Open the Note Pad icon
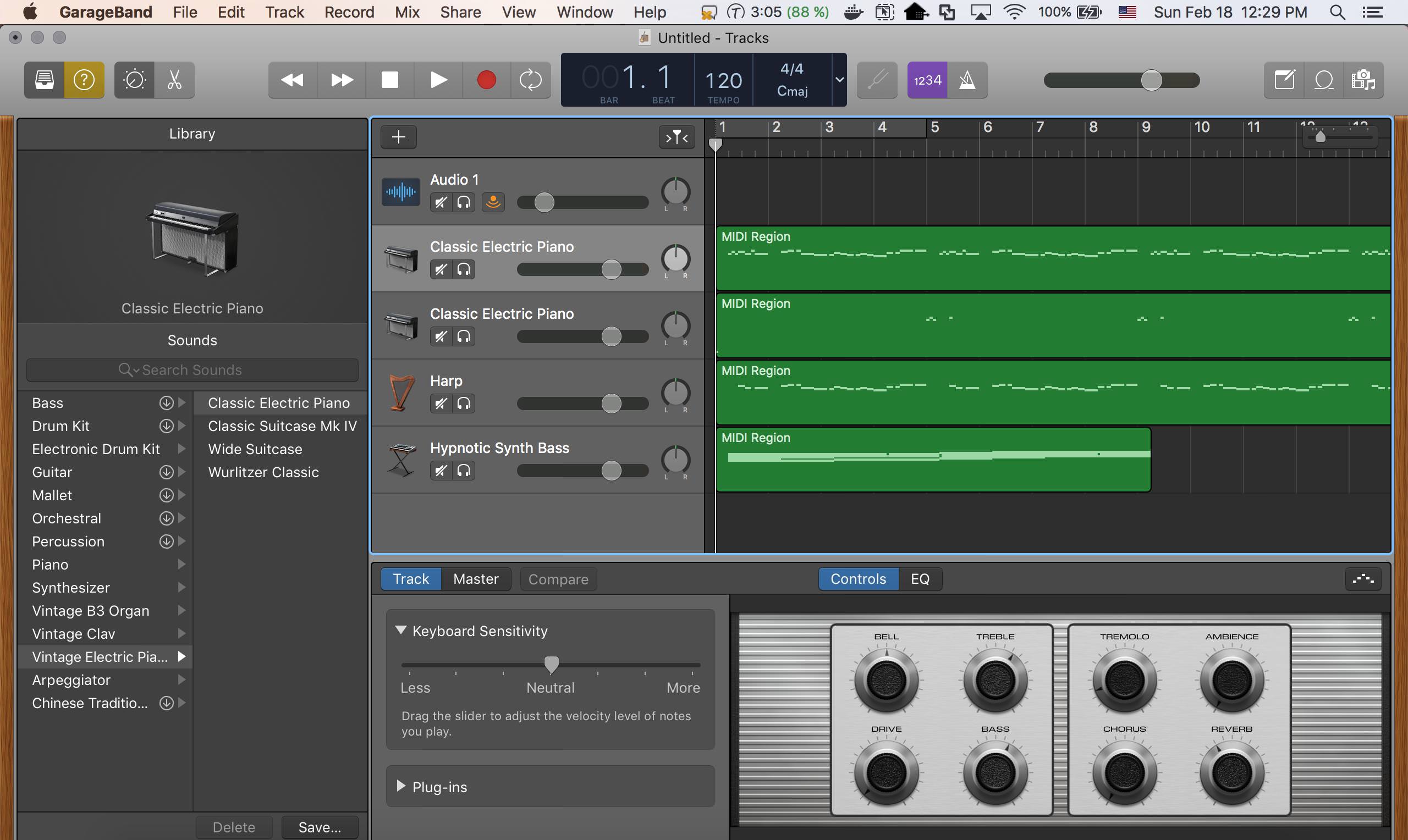Viewport: 1408px width, 840px height. pos(1284,80)
